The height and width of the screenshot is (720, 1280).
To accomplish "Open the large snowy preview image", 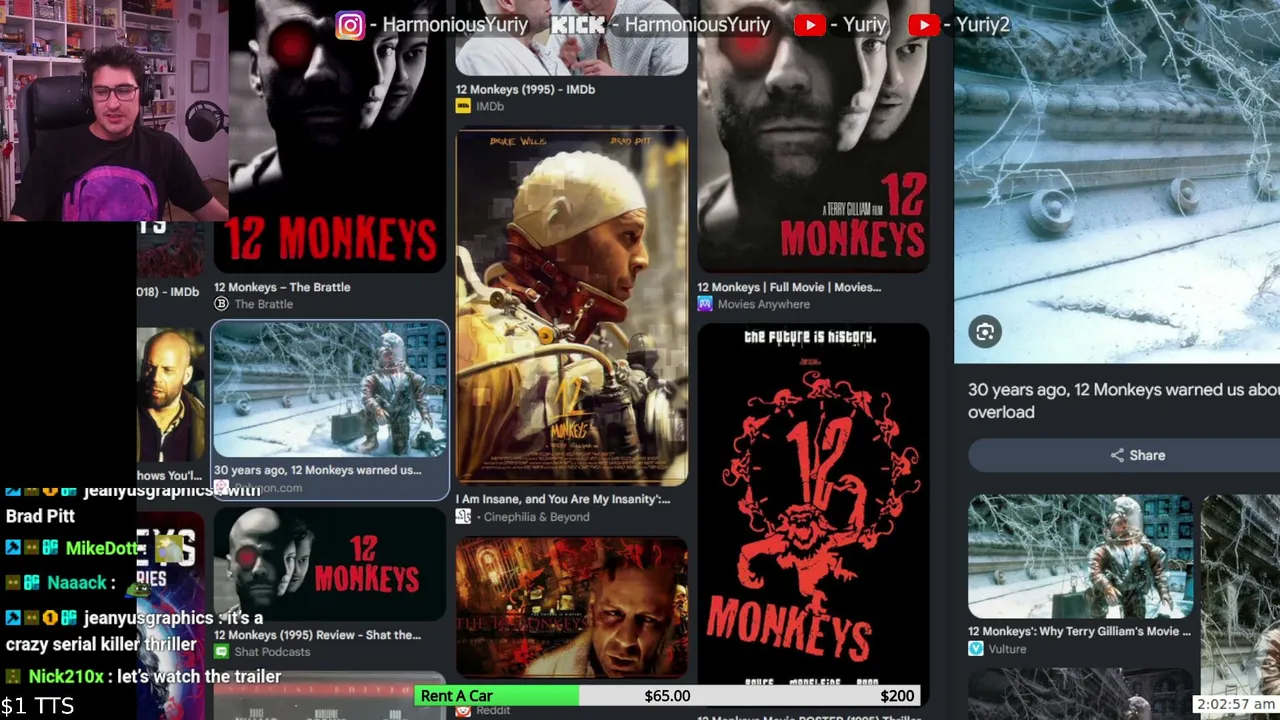I will (1117, 181).
